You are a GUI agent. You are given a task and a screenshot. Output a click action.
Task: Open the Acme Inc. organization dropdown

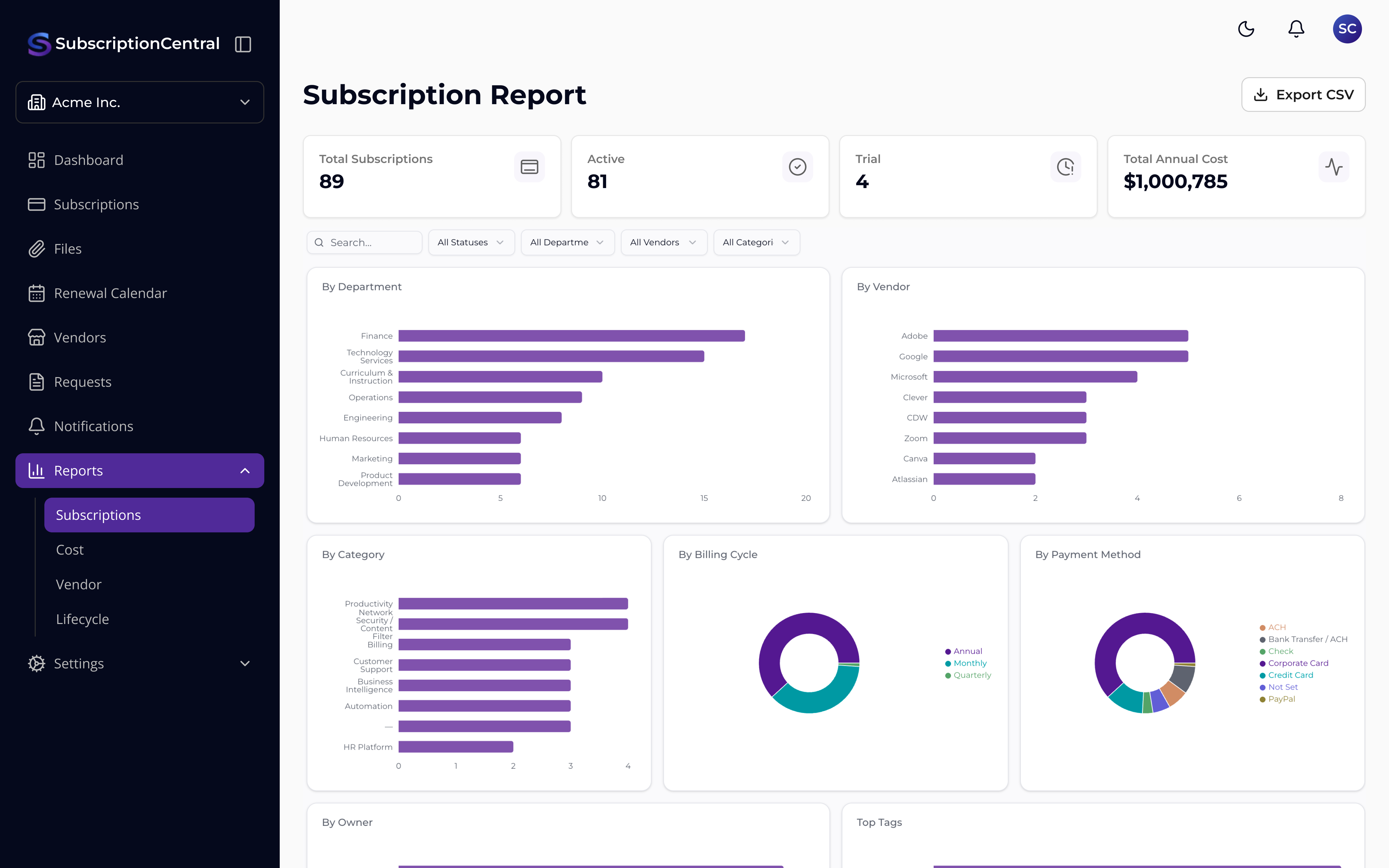point(140,102)
